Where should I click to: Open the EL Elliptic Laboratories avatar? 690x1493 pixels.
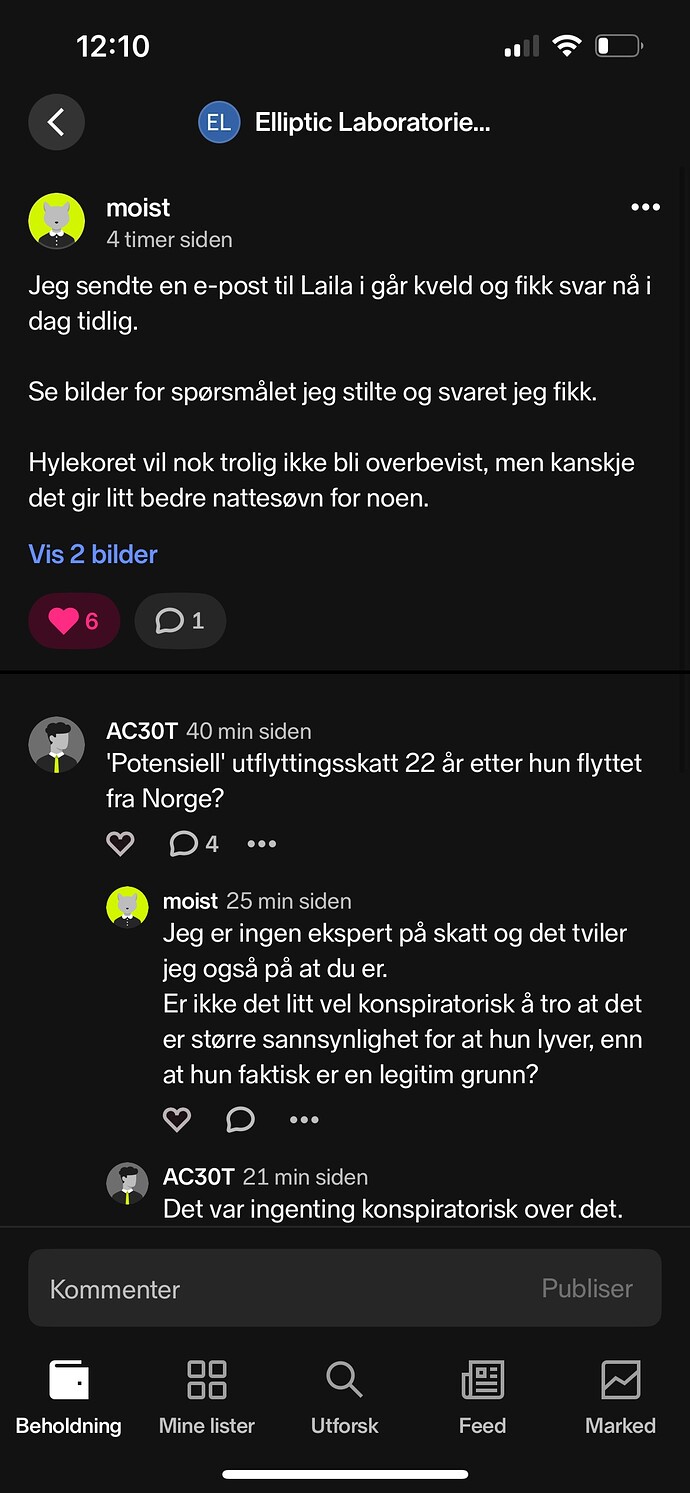(x=219, y=123)
